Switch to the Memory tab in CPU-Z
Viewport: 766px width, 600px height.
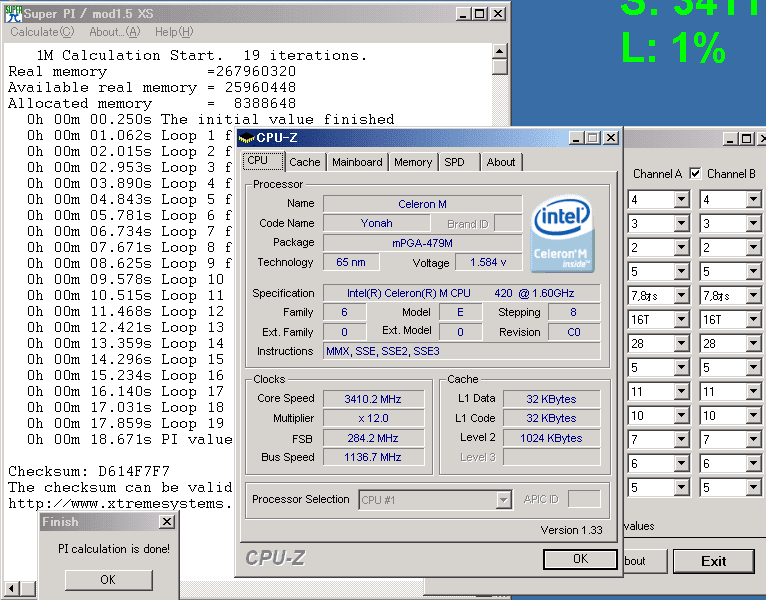[413, 162]
